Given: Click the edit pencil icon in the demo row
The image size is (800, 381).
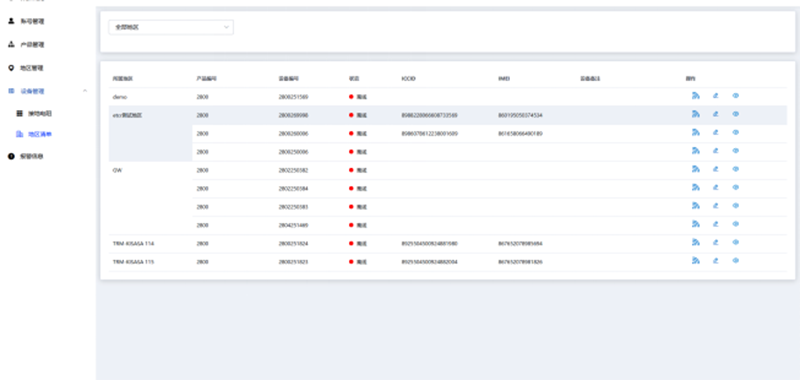Looking at the screenshot, I should [x=715, y=96].
